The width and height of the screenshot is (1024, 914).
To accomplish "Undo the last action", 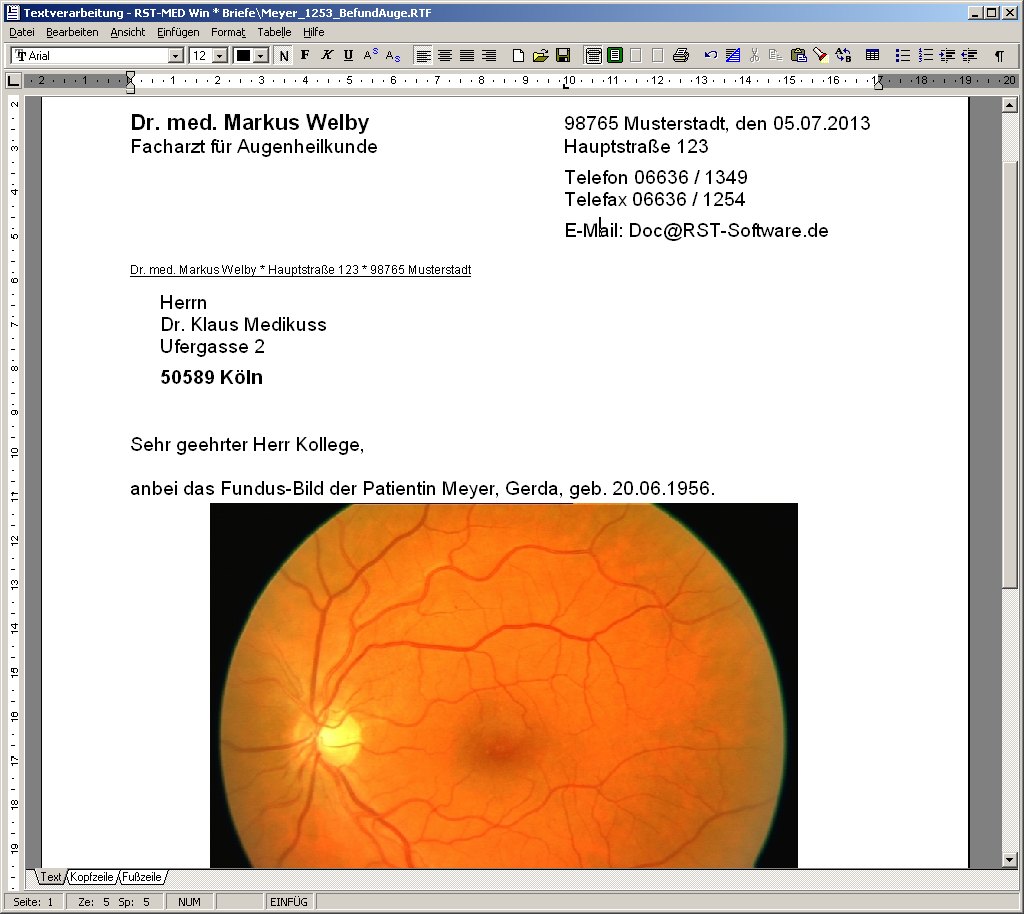I will pyautogui.click(x=711, y=55).
